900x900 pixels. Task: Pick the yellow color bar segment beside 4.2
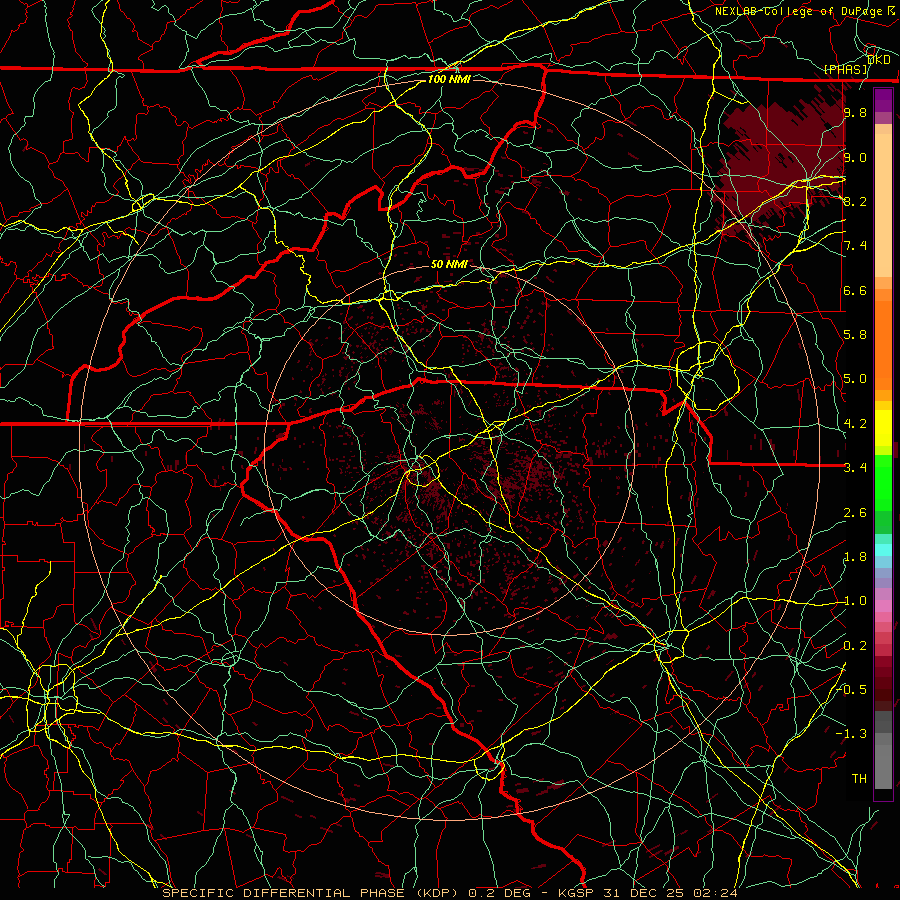[883, 428]
